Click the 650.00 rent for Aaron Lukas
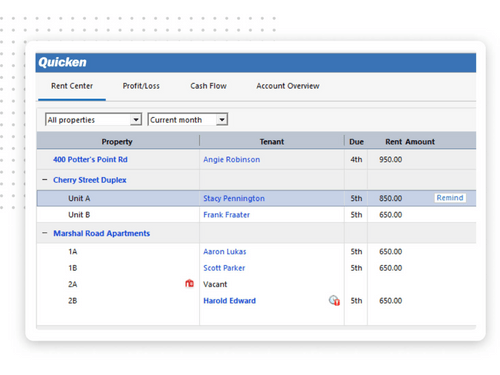Image resolution: width=500 pixels, height=375 pixels. [390, 251]
